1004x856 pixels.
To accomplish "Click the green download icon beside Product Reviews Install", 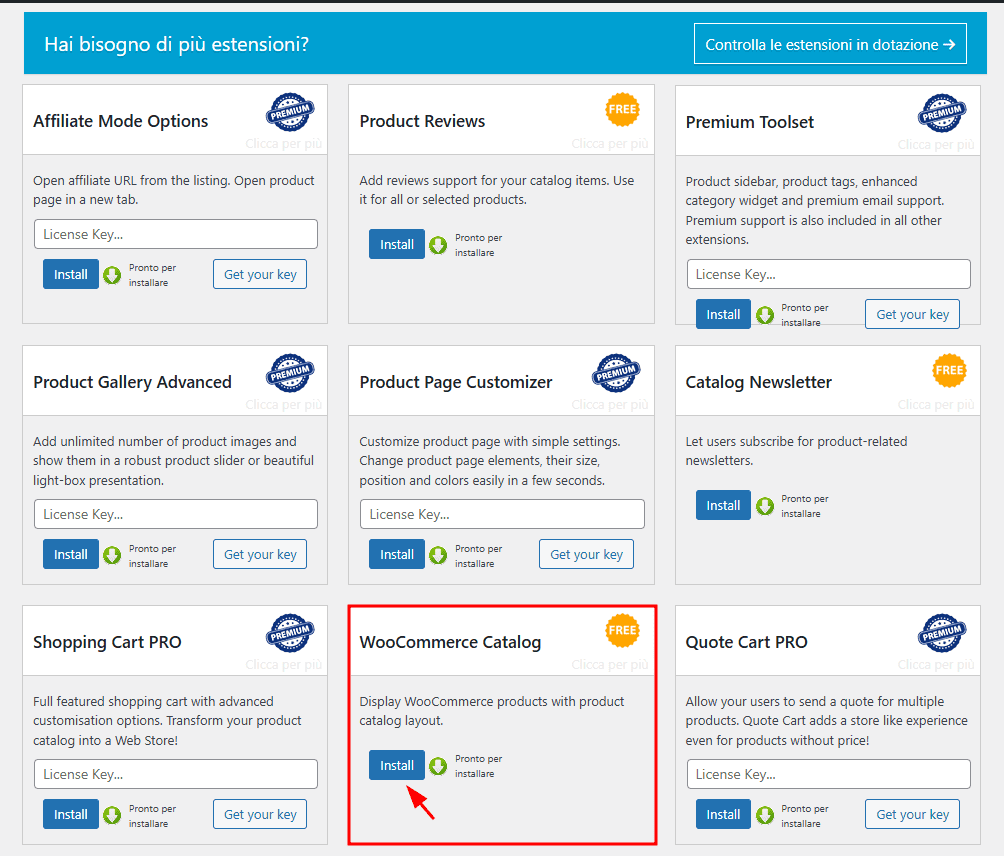I will (x=437, y=244).
